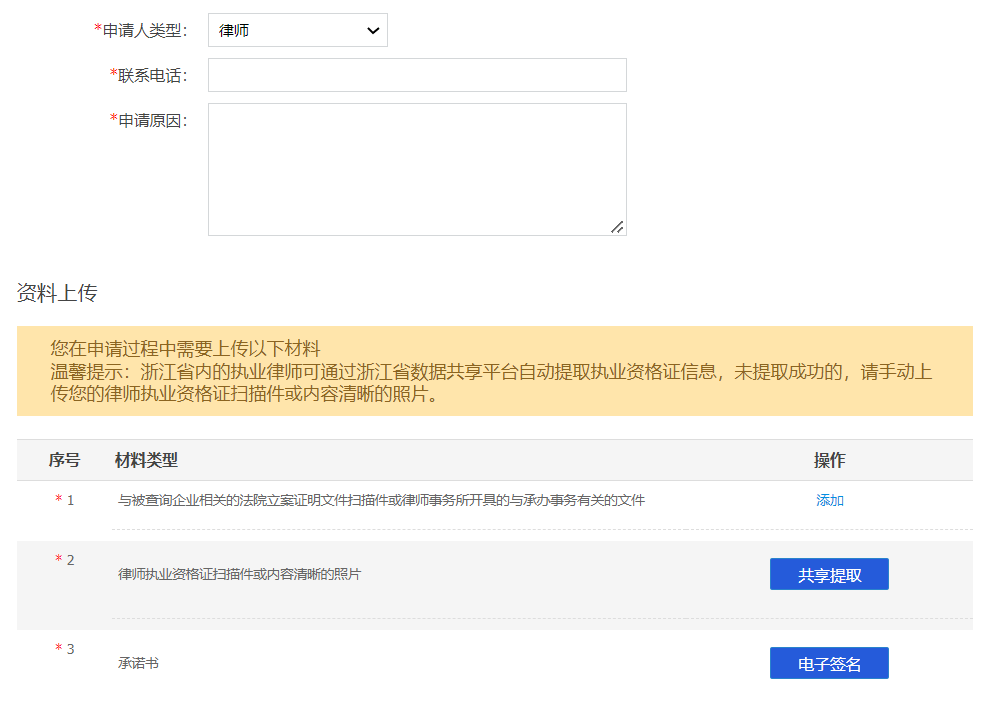Click the 操作 column header
This screenshot has height=704, width=991.
coord(829,460)
